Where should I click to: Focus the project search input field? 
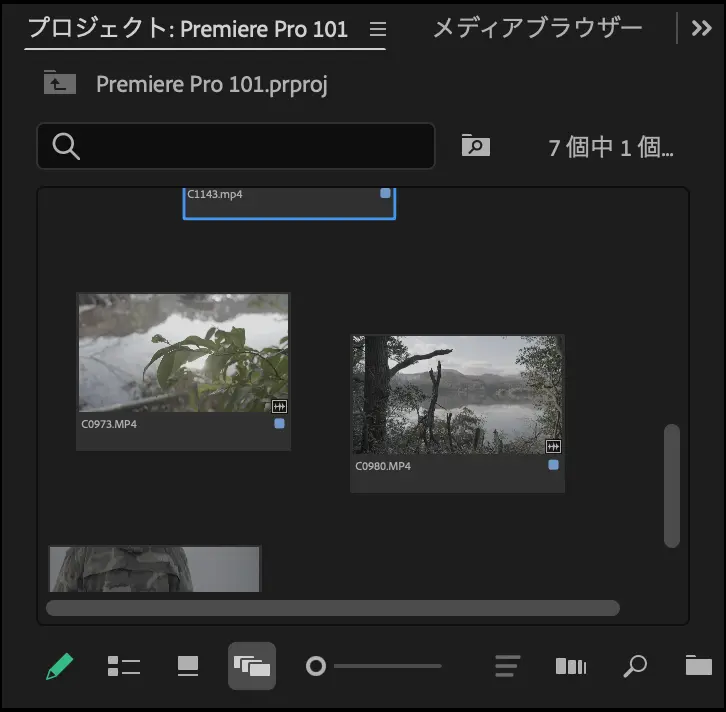236,146
